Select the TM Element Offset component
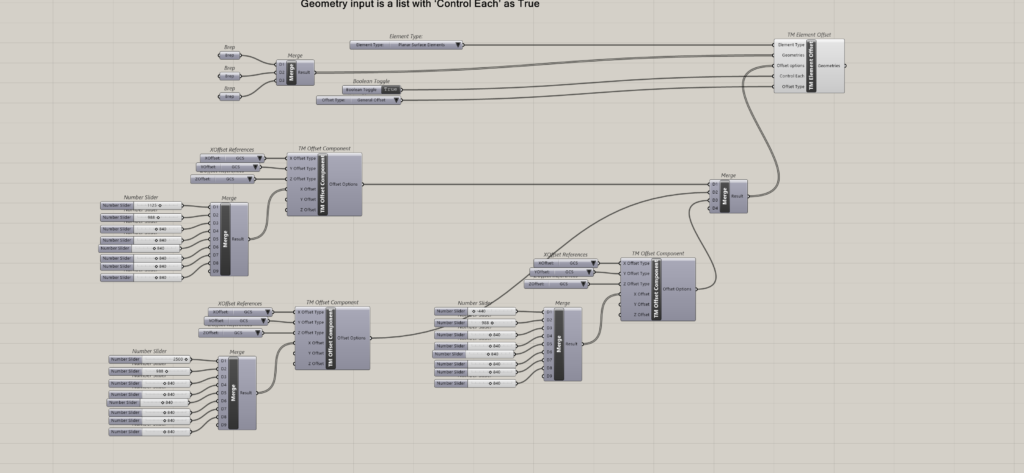This screenshot has height=473, width=1024. pyautogui.click(x=810, y=65)
